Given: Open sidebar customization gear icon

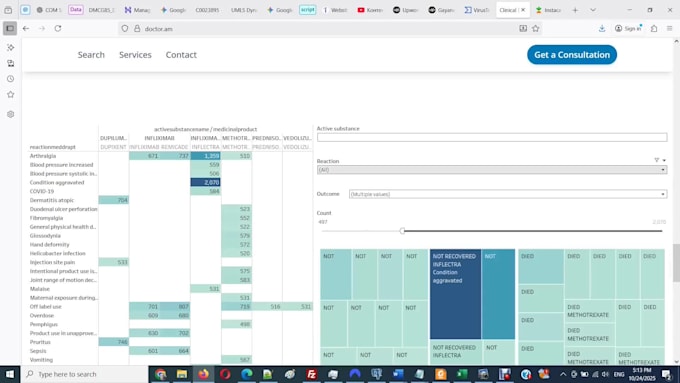Looking at the screenshot, I should coord(10,114).
